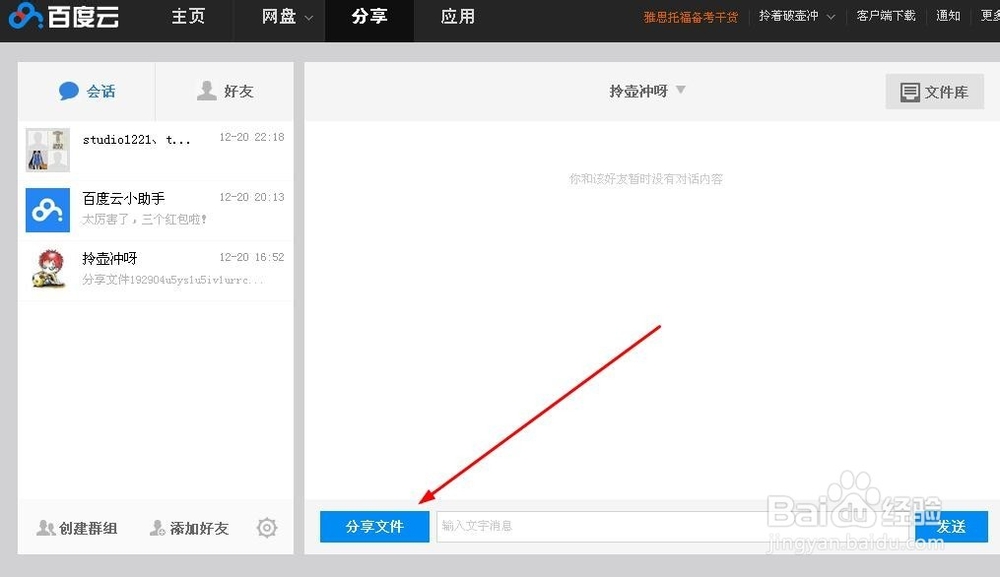Click the Baidu Cloud logo icon
Screen dimensions: 1000x577
click(26, 17)
